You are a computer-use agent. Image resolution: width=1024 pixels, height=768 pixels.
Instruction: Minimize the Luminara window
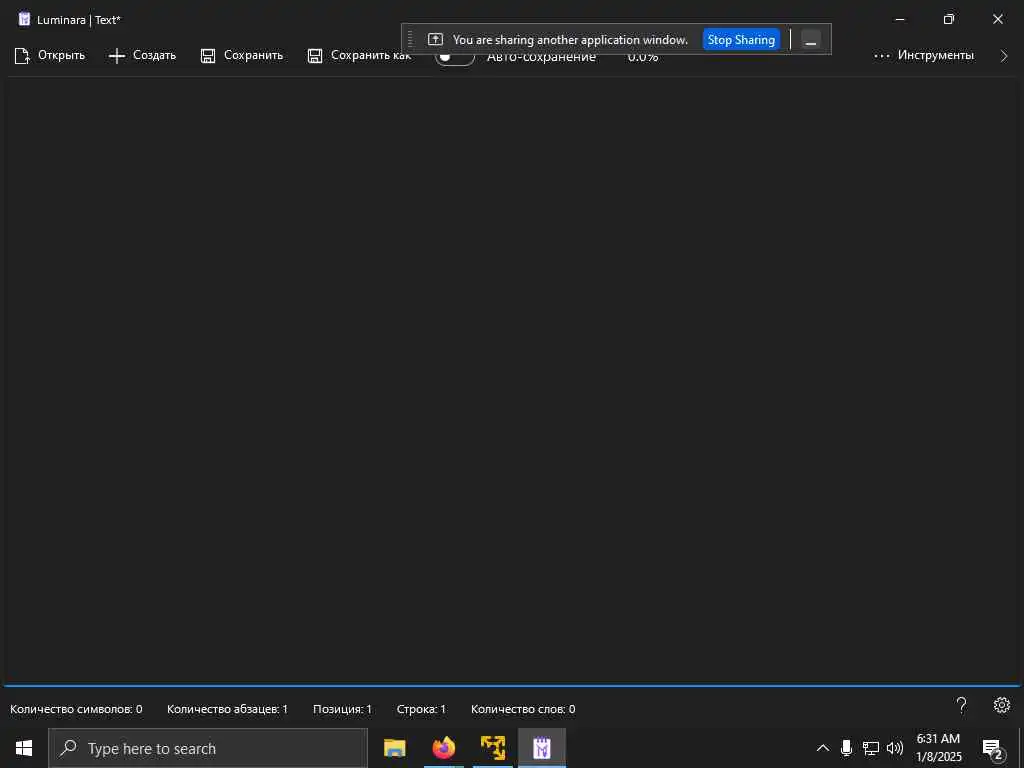[x=900, y=20]
